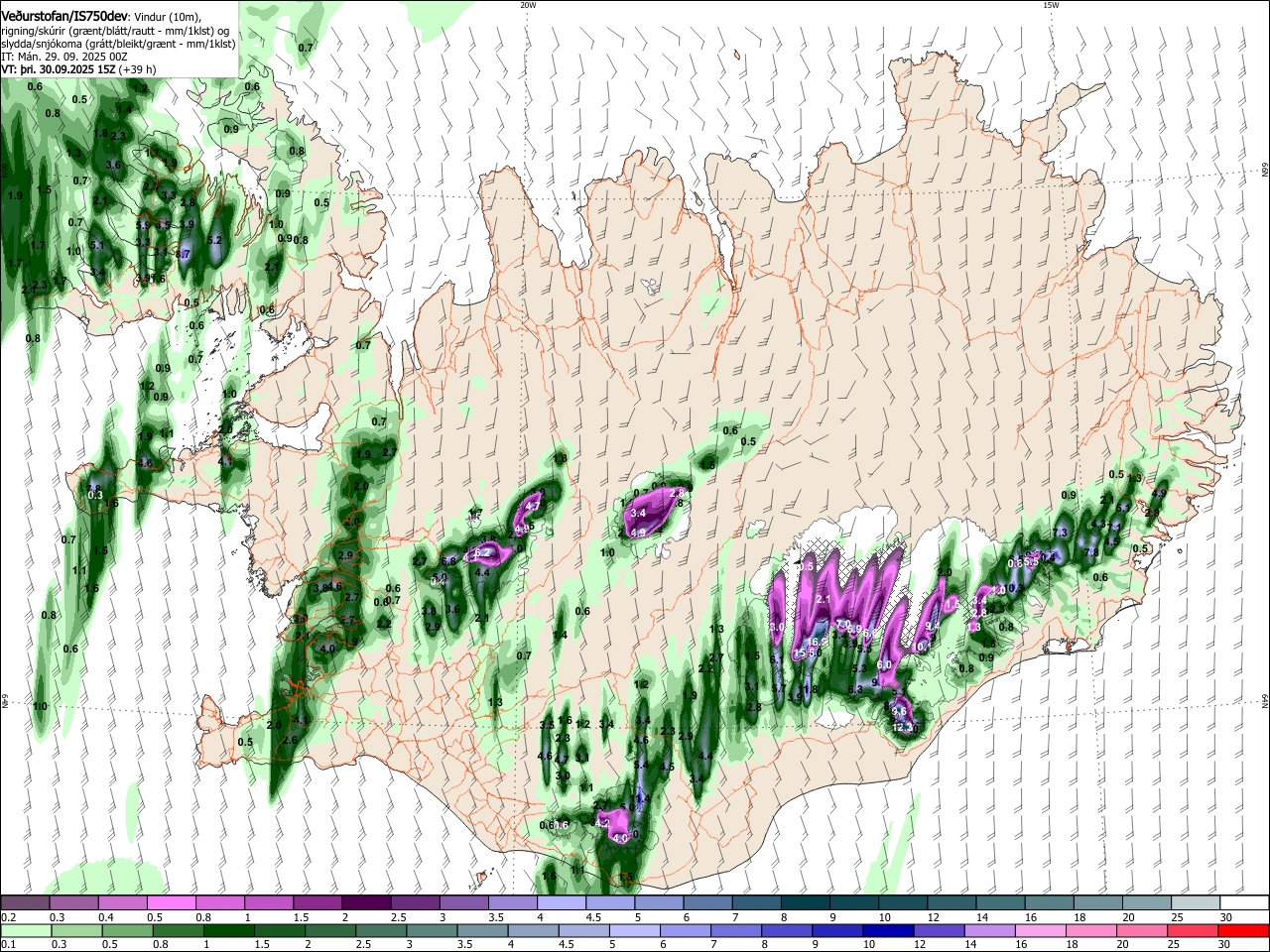Click the 20W longitude label at top
1270x952 pixels.
[528, 5]
